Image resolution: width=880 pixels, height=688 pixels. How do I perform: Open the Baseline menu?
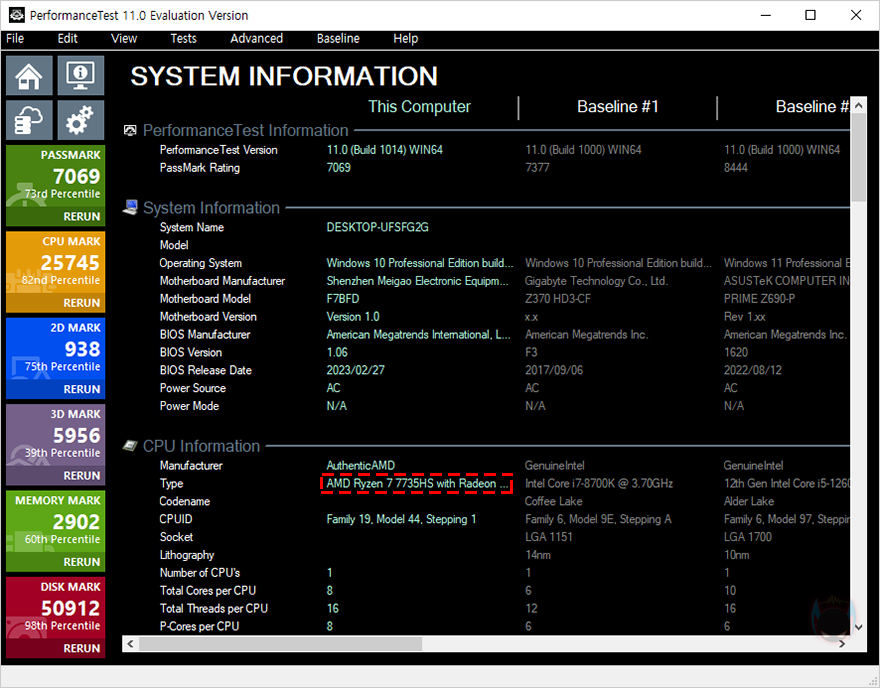338,38
